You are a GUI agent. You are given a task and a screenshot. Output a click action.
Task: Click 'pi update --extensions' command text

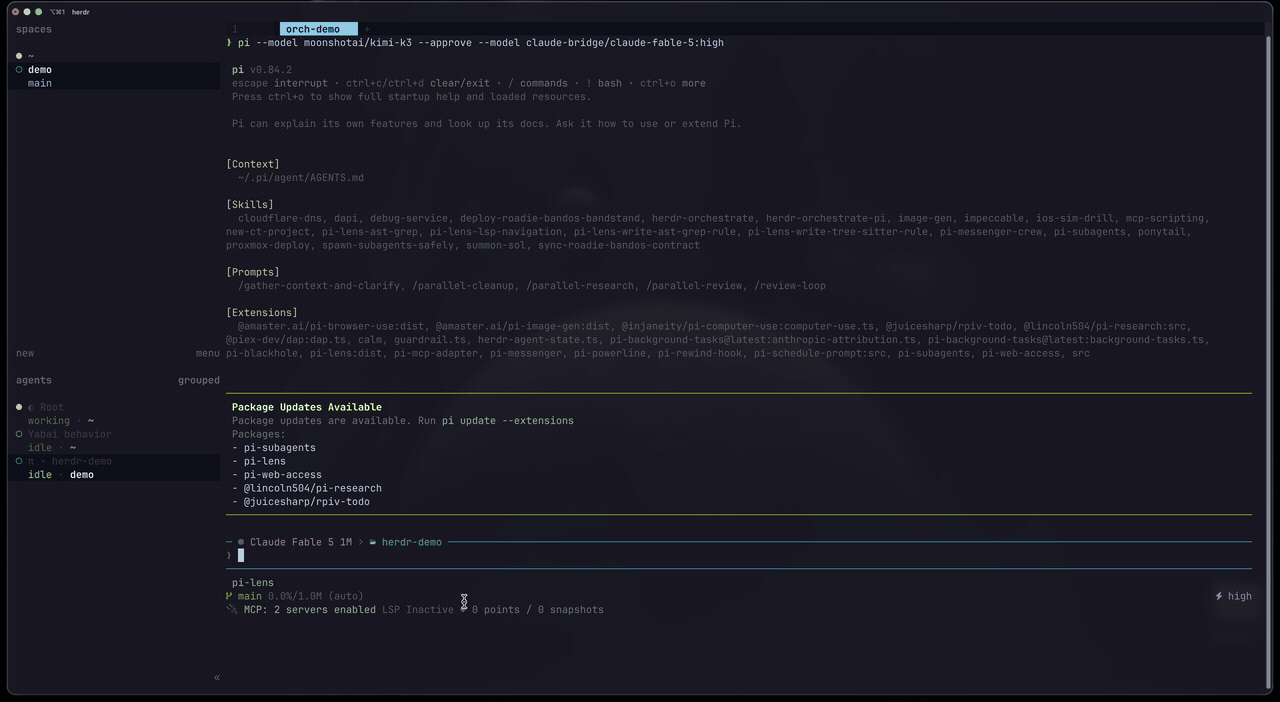508,421
